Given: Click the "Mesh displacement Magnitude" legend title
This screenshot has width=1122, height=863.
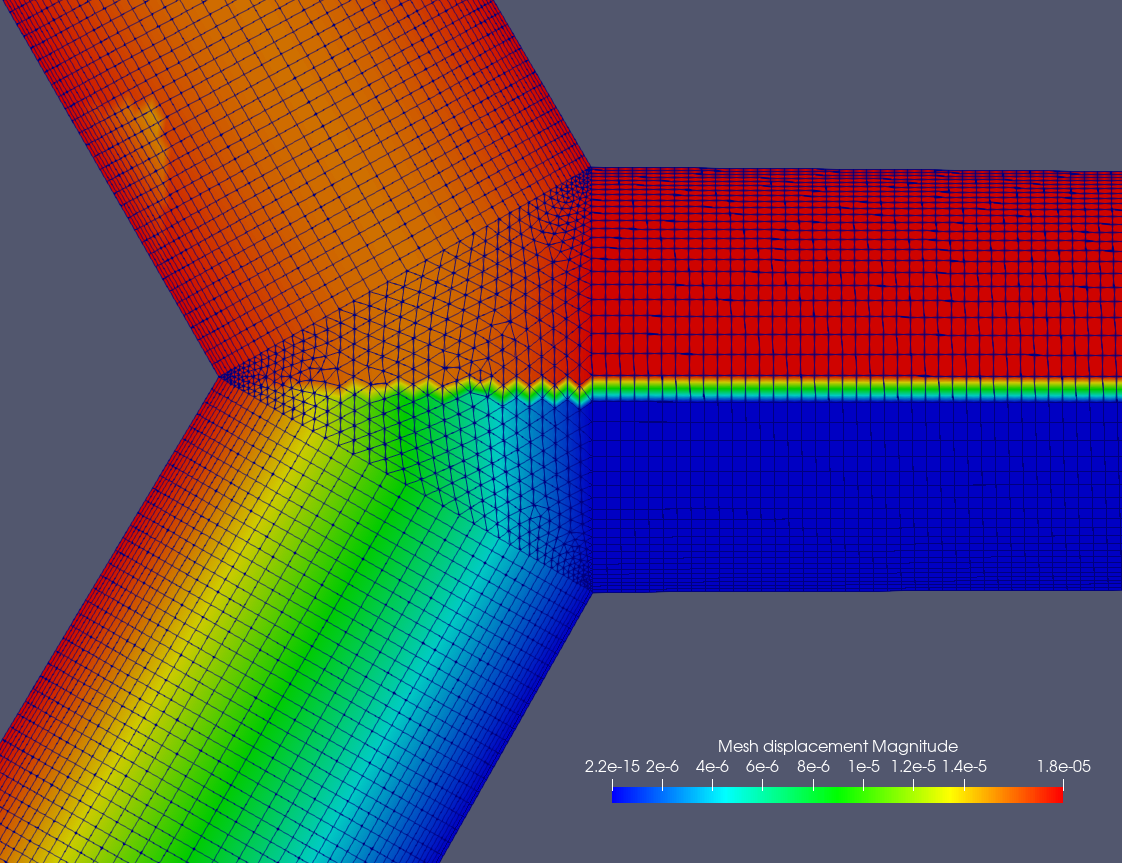Looking at the screenshot, I should click(837, 746).
